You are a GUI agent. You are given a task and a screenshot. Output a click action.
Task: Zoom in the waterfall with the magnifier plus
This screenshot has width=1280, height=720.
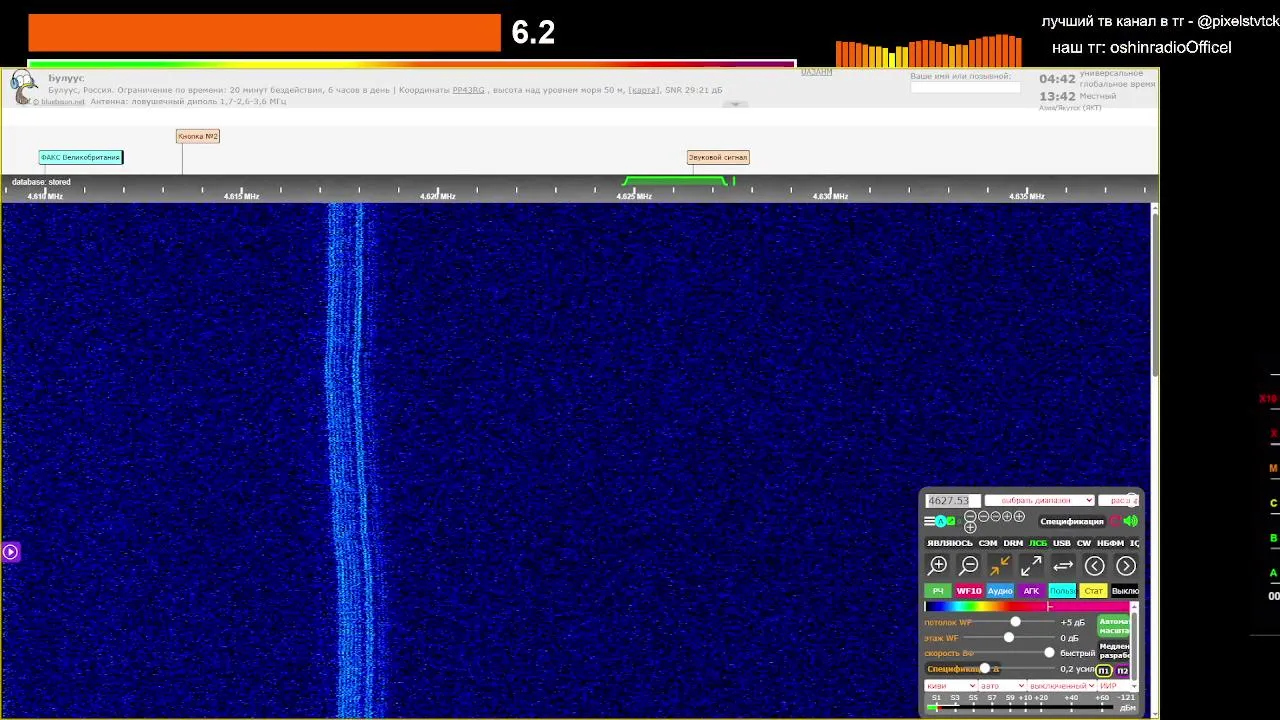(938, 566)
